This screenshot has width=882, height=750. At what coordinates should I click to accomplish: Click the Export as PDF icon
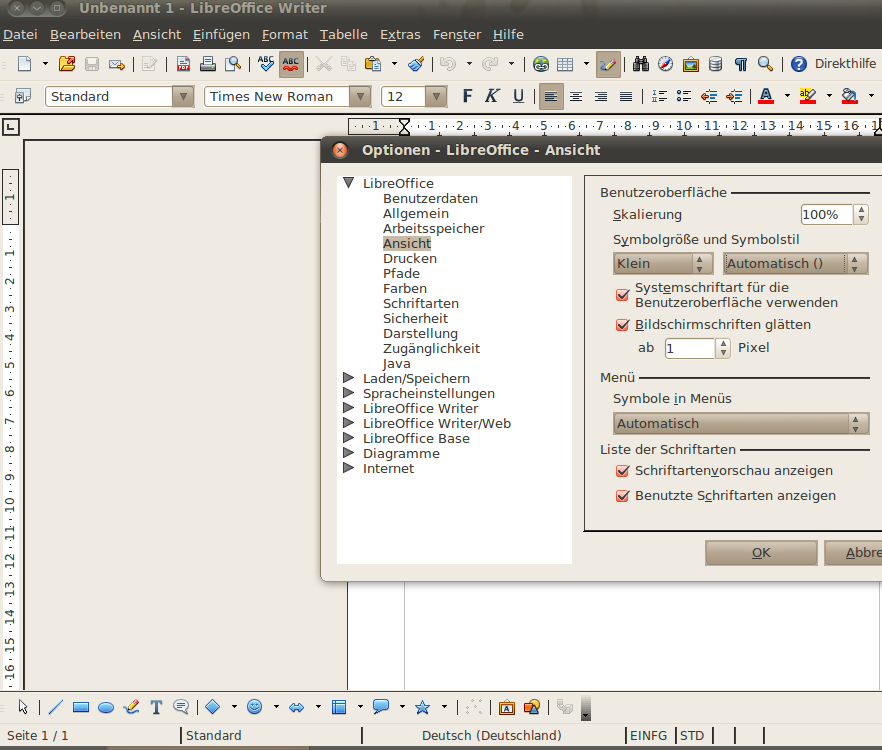pos(183,64)
